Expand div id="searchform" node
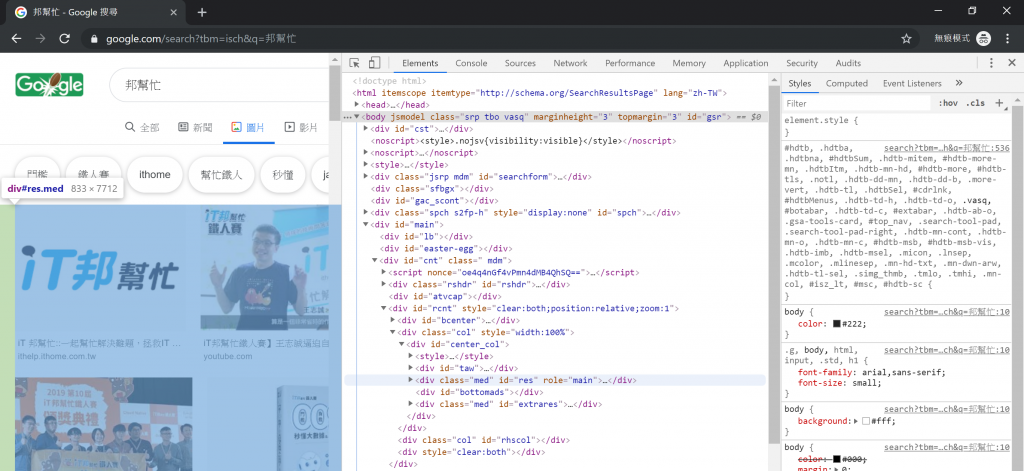 tap(366, 176)
